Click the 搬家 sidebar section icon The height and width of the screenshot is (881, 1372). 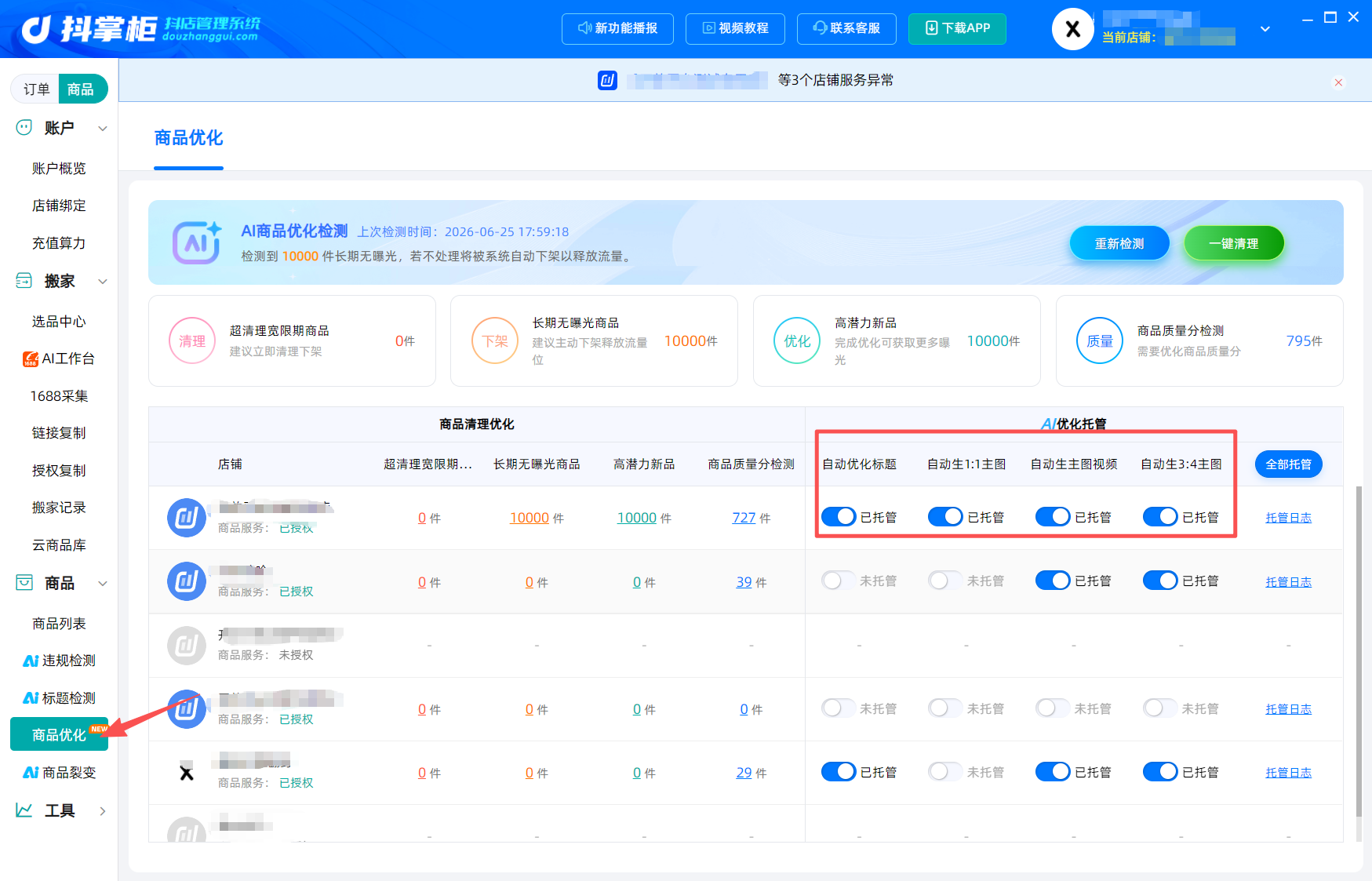click(24, 280)
